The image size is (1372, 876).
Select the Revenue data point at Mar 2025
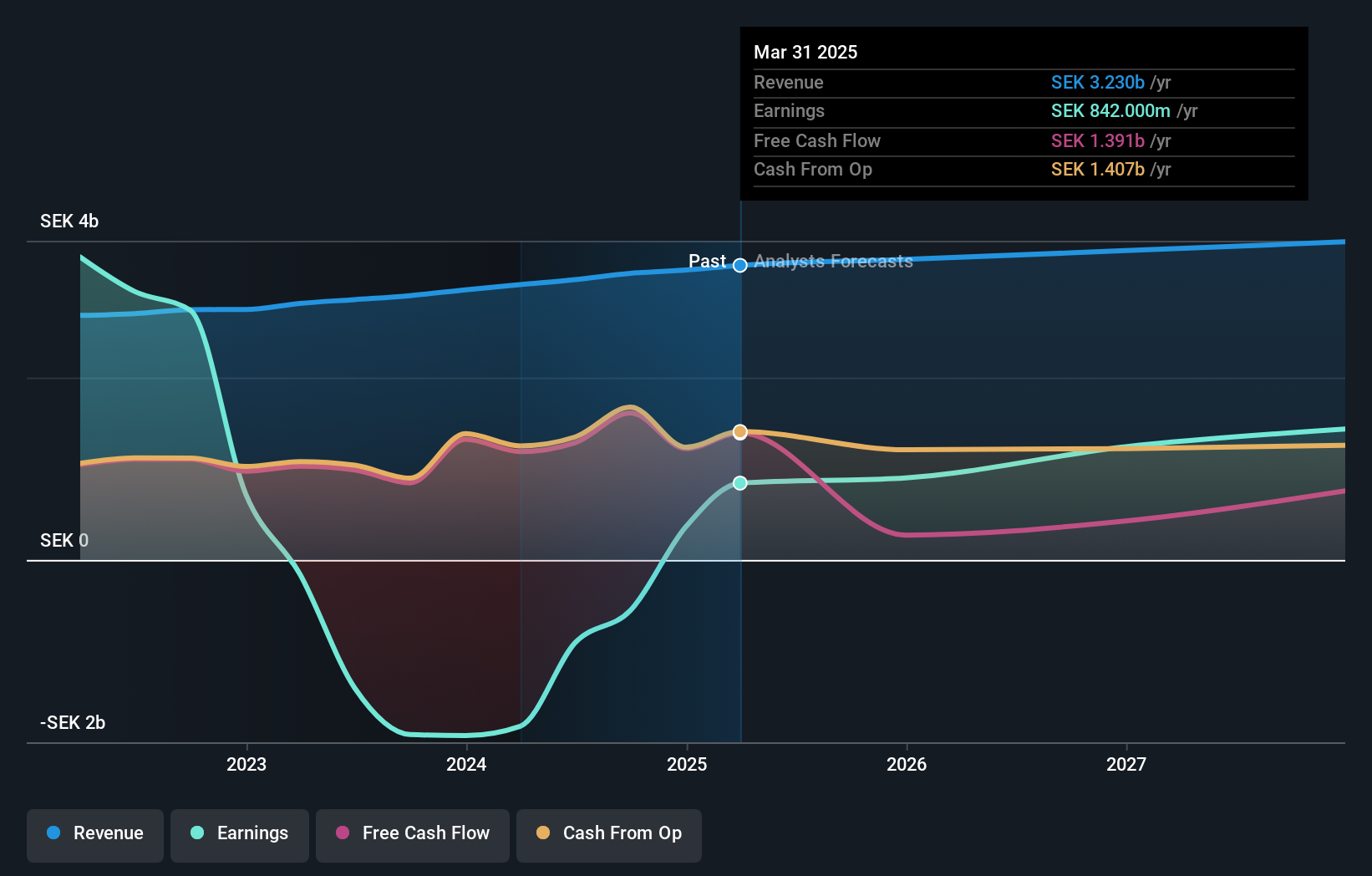740,266
